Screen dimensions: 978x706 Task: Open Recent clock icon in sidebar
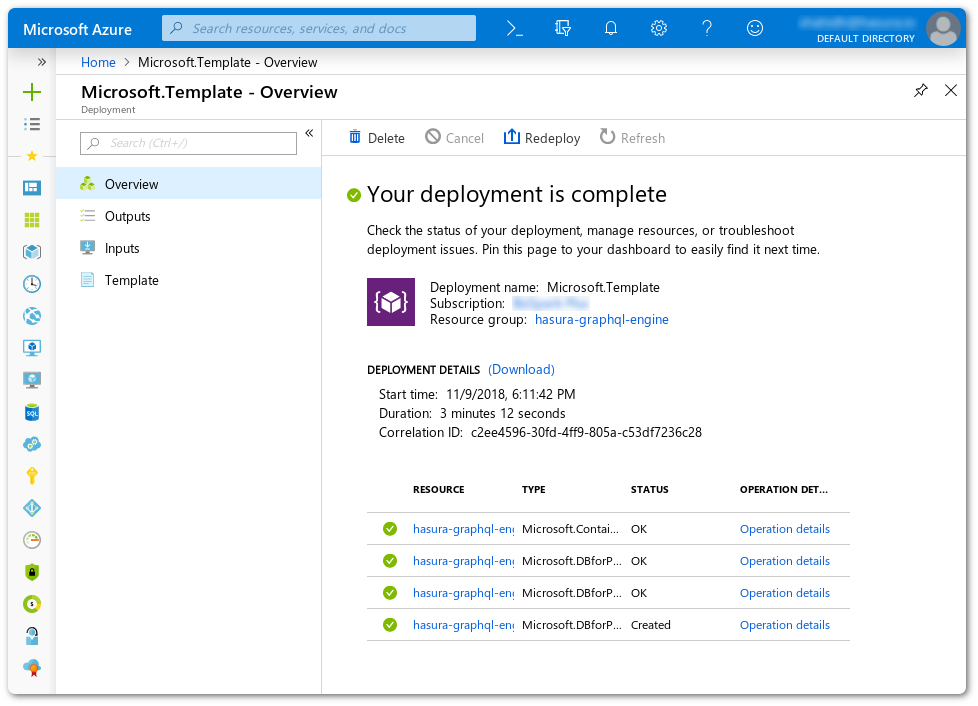pyautogui.click(x=32, y=284)
